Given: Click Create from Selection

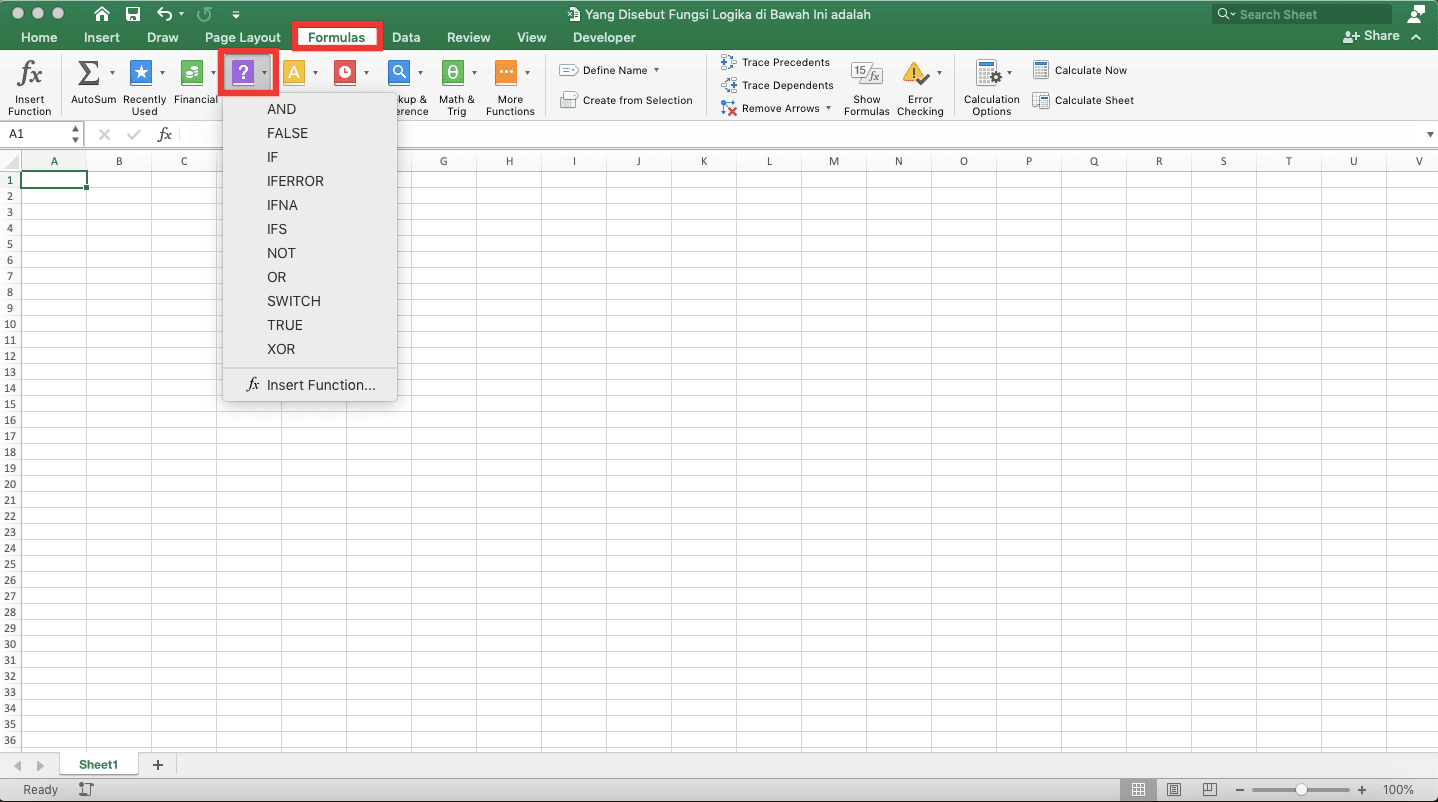Looking at the screenshot, I should [x=626, y=100].
